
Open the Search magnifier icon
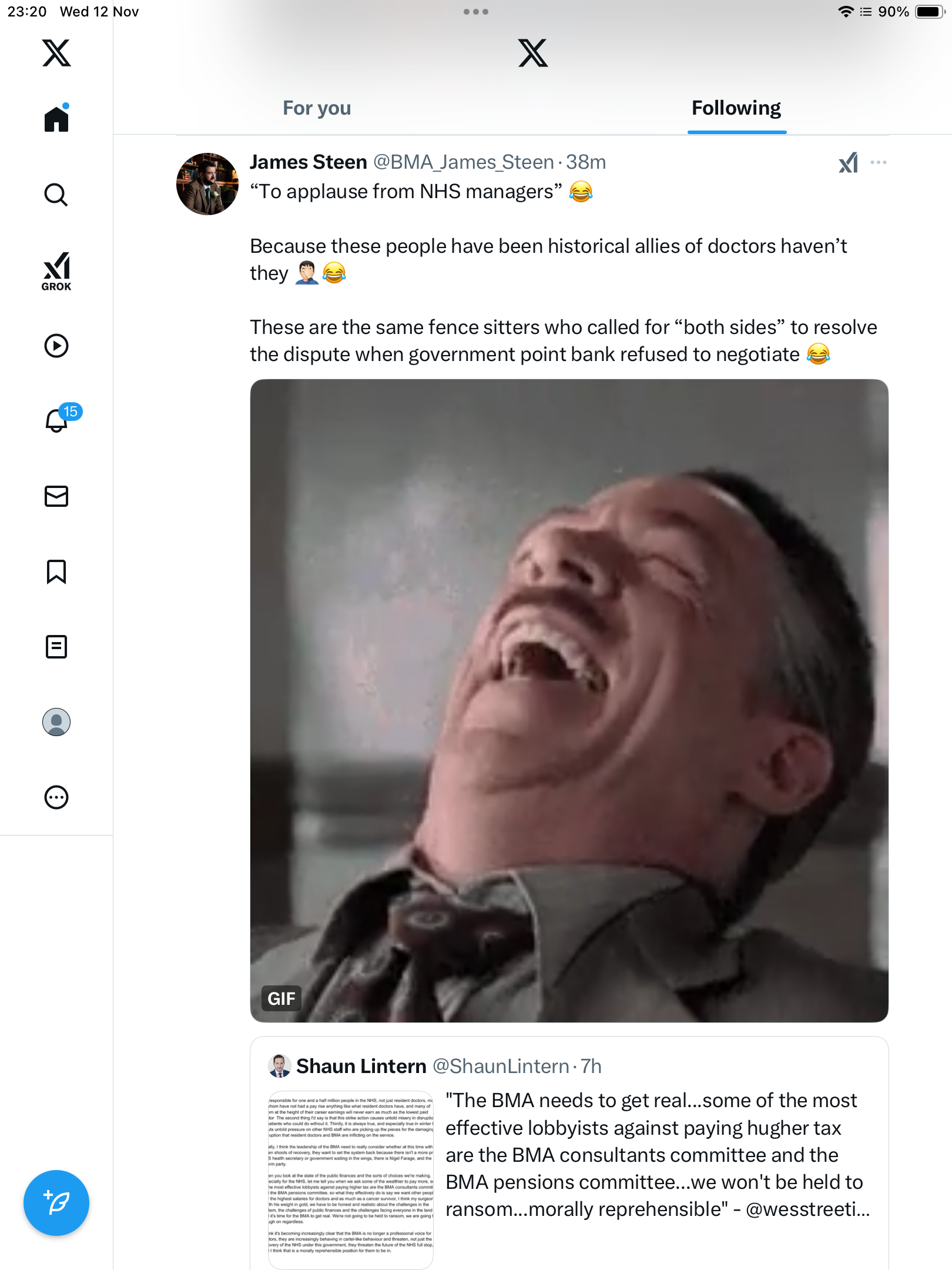[56, 195]
